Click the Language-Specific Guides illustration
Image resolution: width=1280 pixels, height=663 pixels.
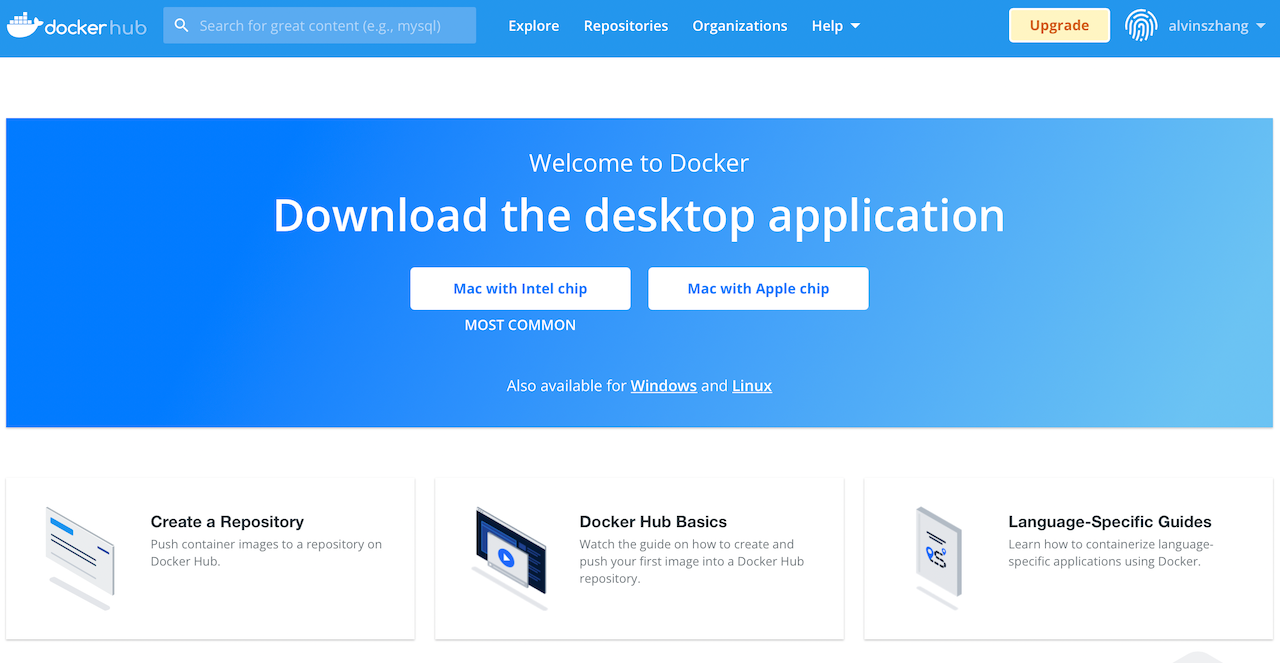click(x=939, y=558)
